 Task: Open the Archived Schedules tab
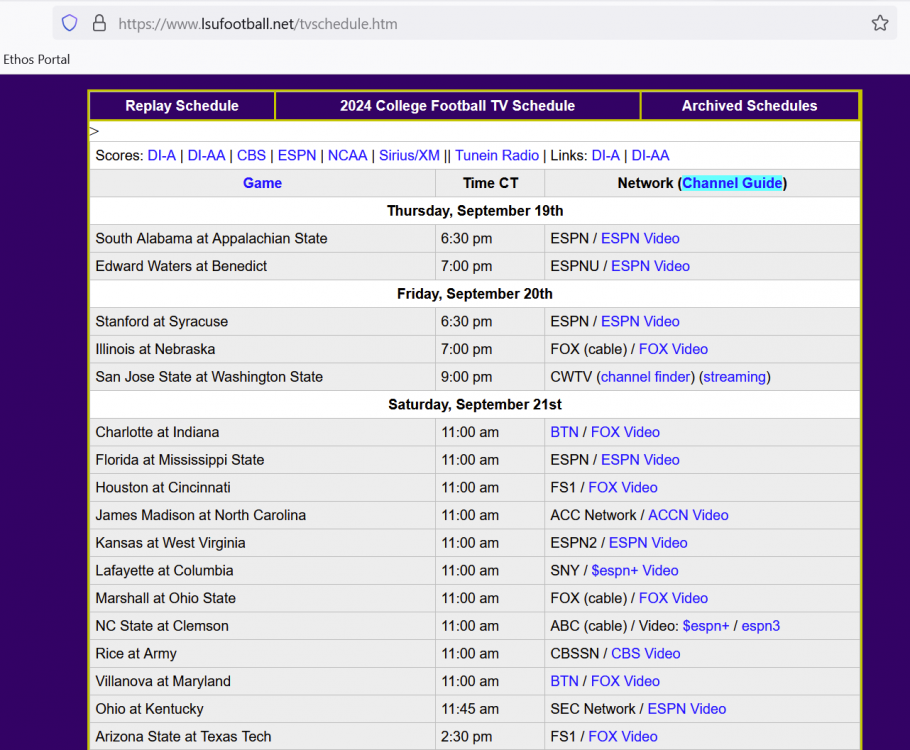click(x=749, y=106)
